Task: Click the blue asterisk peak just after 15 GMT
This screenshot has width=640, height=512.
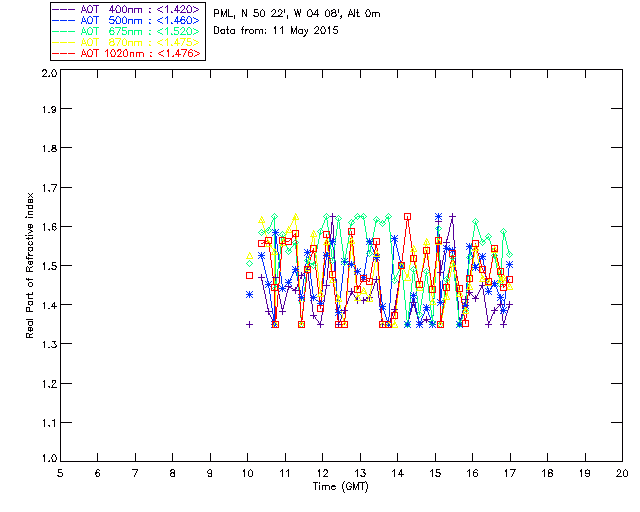Action: [438, 216]
